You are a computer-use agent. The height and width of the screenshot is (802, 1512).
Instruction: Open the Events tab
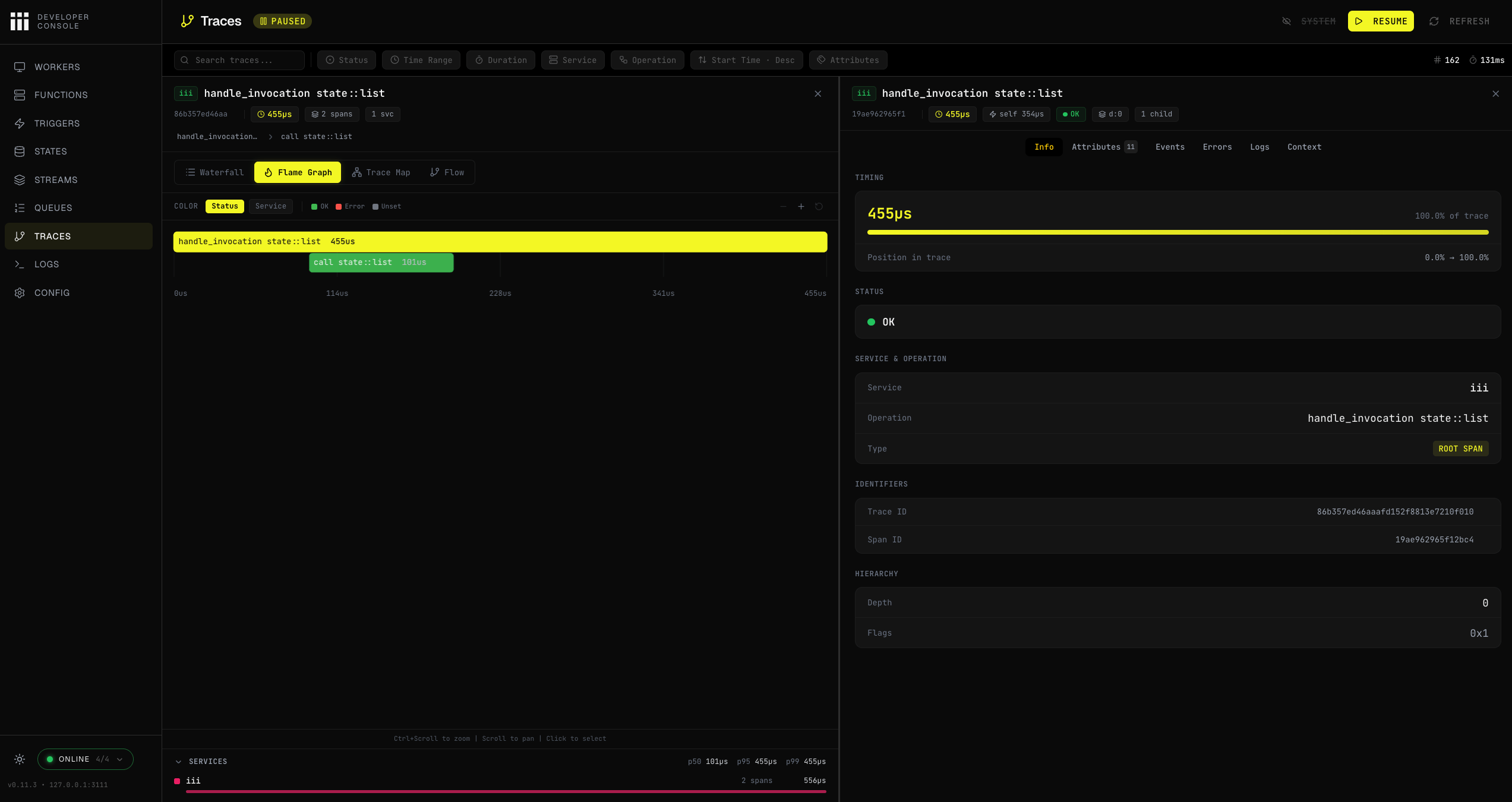tap(1170, 147)
